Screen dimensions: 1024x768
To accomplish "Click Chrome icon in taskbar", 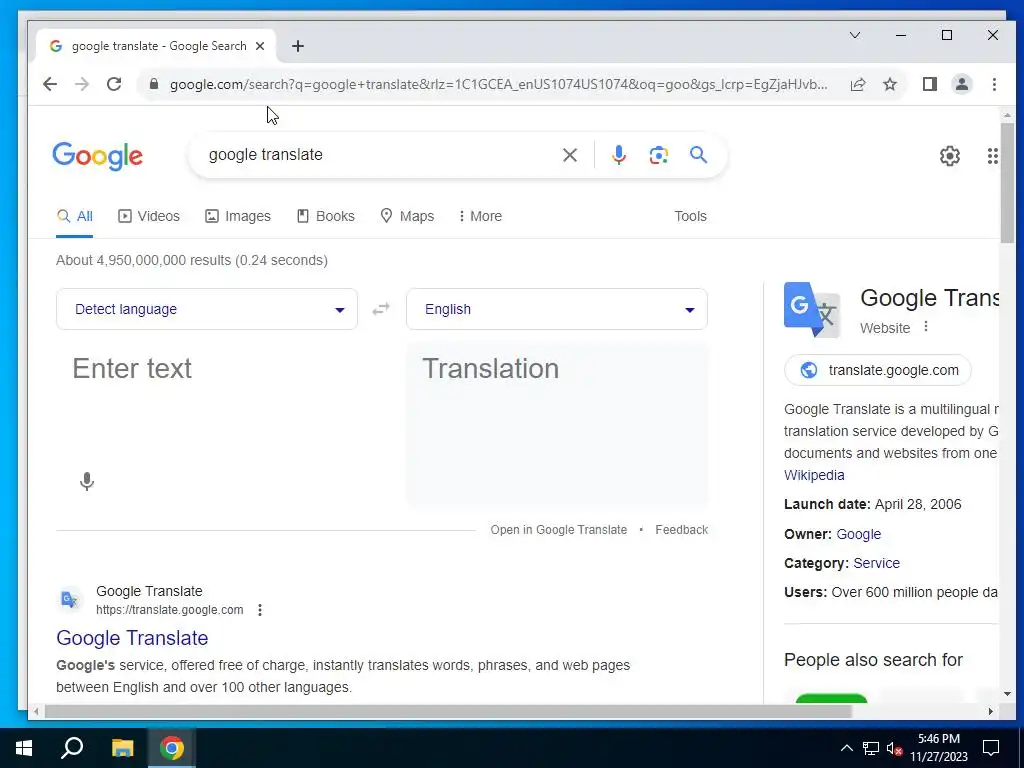I will coord(172,748).
